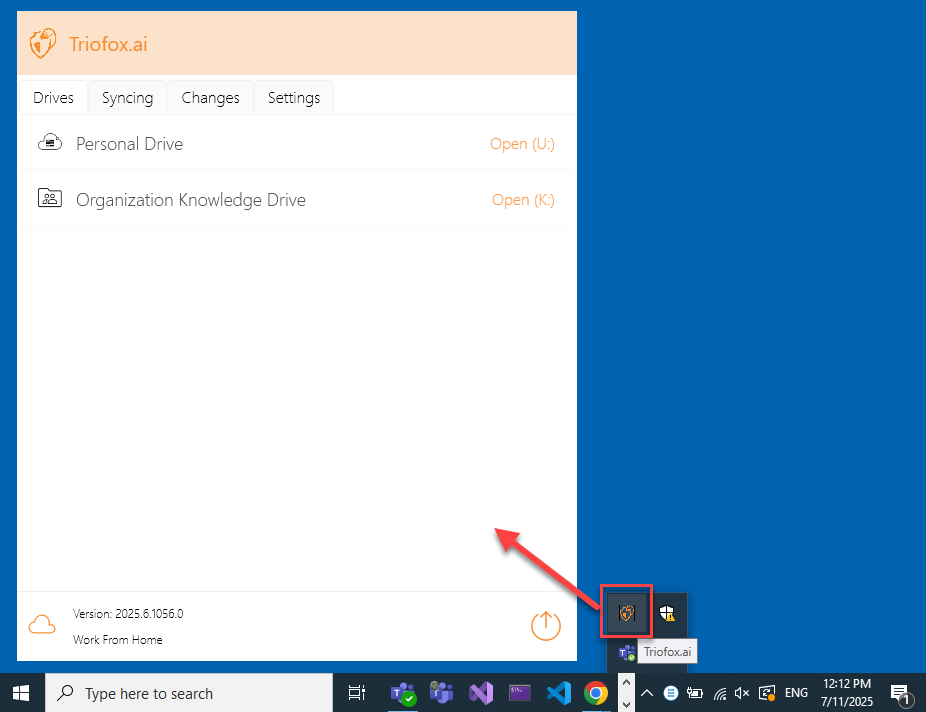Open the Windows Start menu

point(21,693)
